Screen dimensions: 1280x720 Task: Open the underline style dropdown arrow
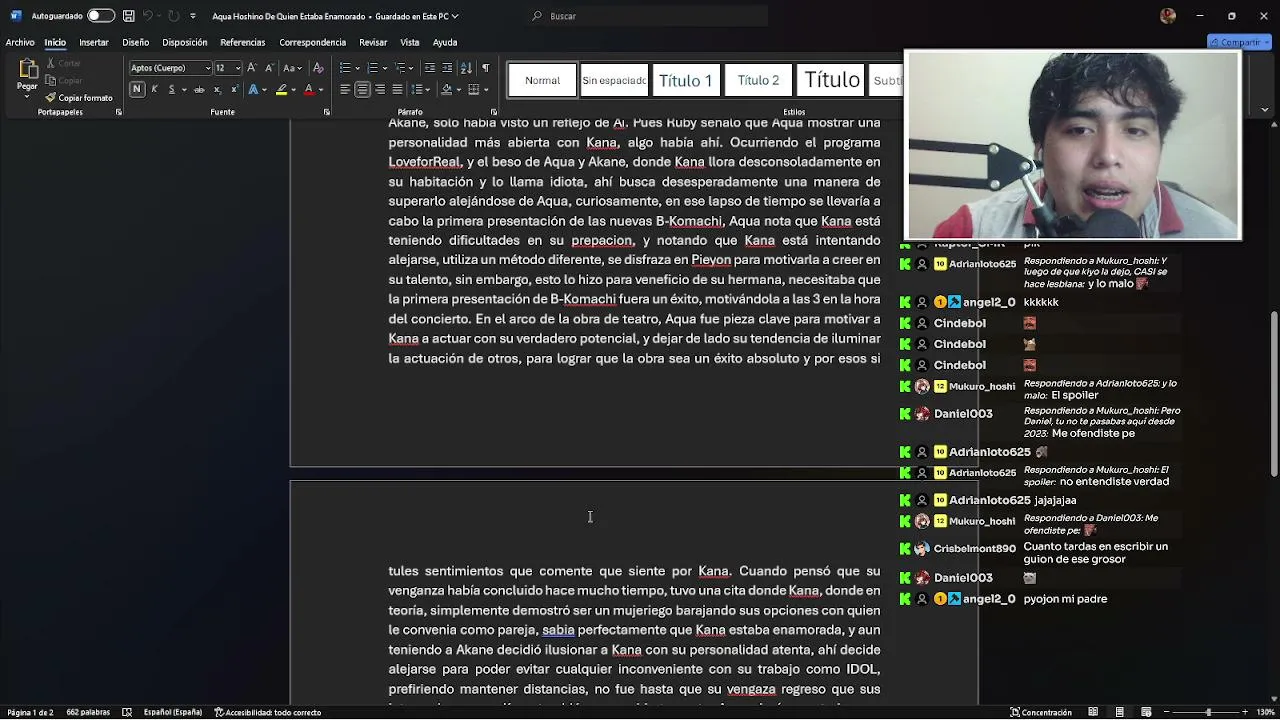tap(182, 90)
